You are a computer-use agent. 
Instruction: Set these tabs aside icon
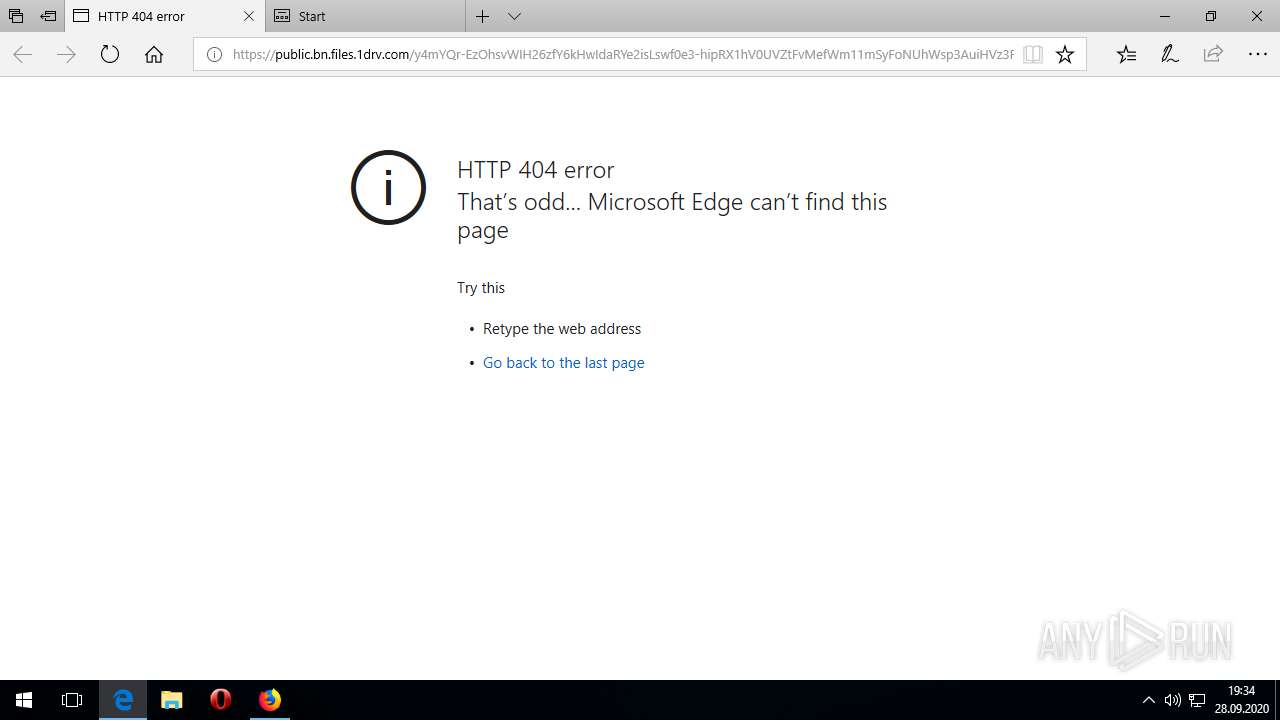[48, 16]
